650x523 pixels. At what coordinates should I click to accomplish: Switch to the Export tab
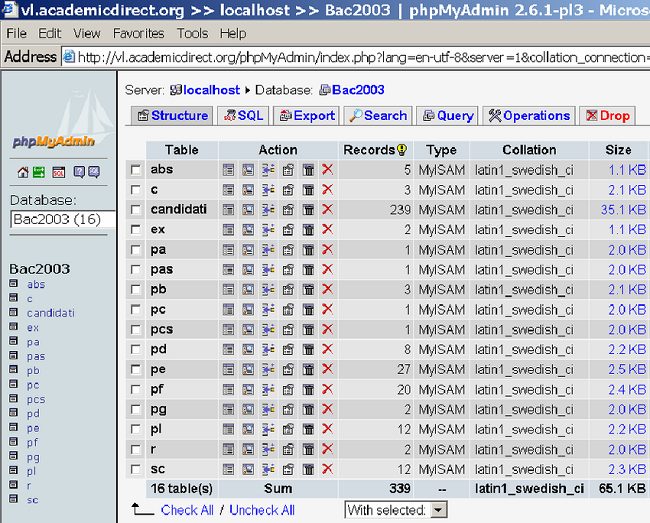click(306, 116)
